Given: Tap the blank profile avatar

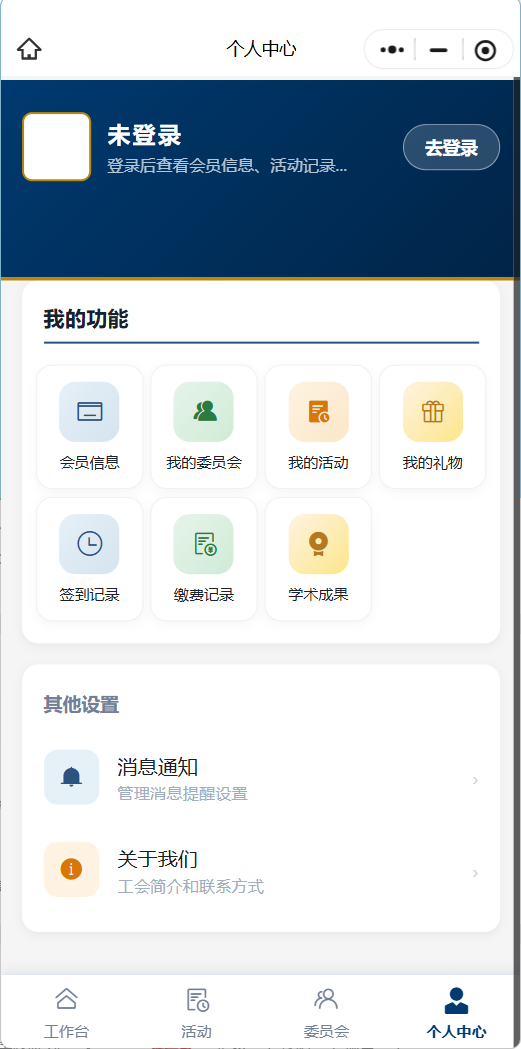Looking at the screenshot, I should tap(57, 147).
